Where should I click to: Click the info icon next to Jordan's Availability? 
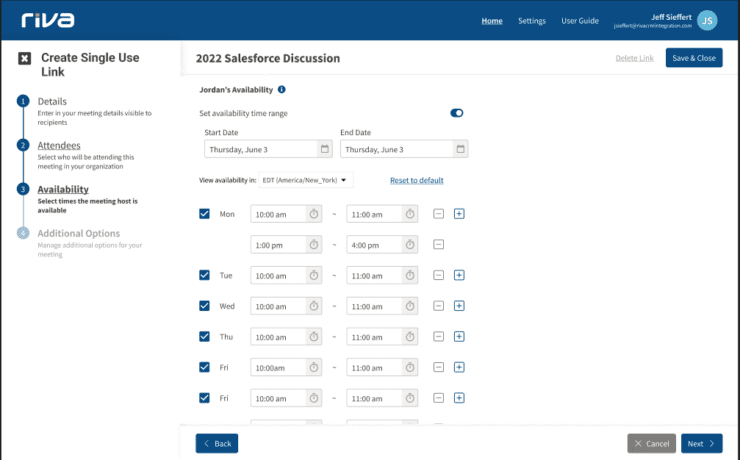[x=282, y=90]
